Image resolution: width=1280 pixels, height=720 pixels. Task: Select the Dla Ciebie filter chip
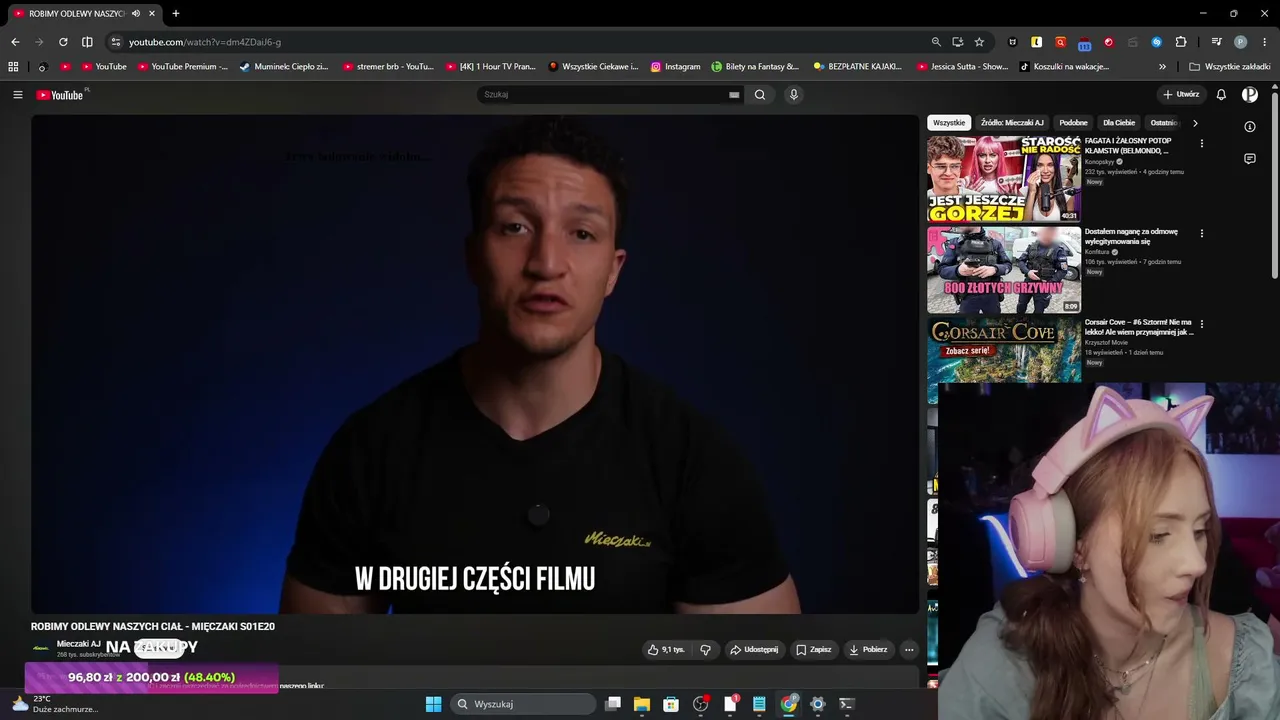(1119, 123)
